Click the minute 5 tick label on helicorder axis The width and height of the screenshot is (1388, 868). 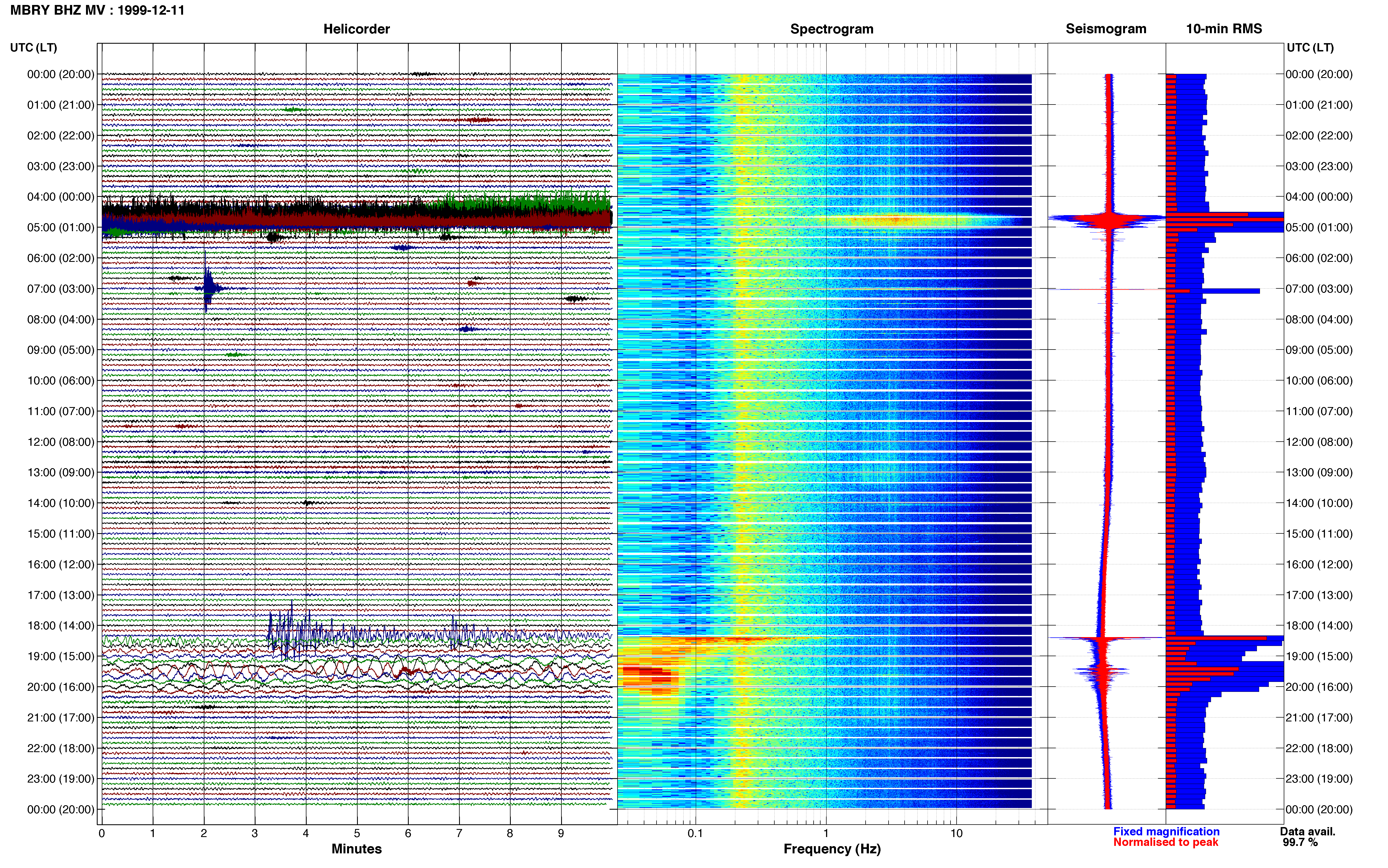(x=357, y=833)
